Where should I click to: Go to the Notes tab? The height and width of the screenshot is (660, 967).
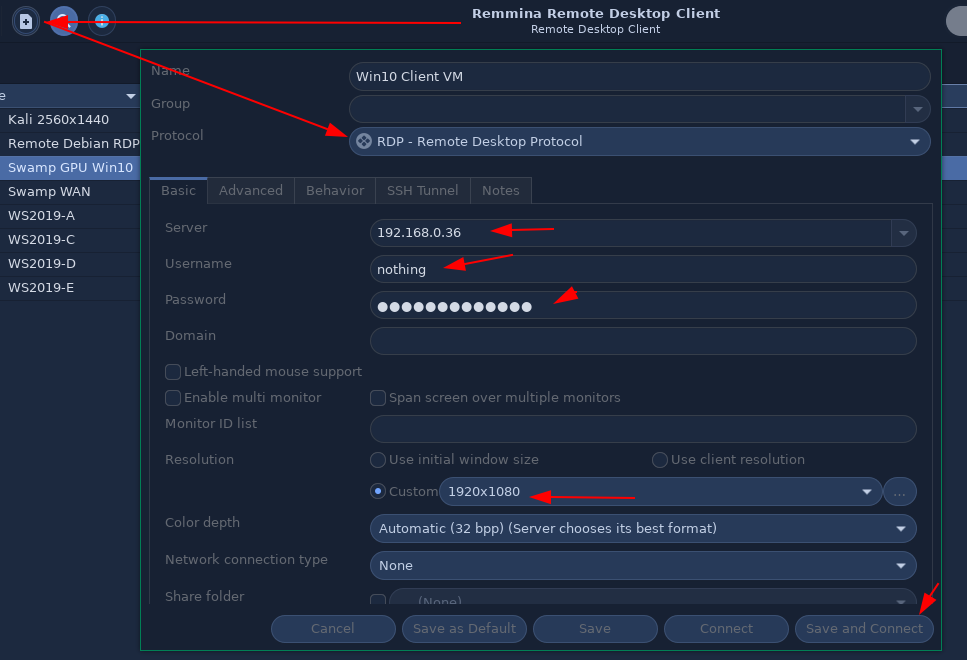pos(501,191)
